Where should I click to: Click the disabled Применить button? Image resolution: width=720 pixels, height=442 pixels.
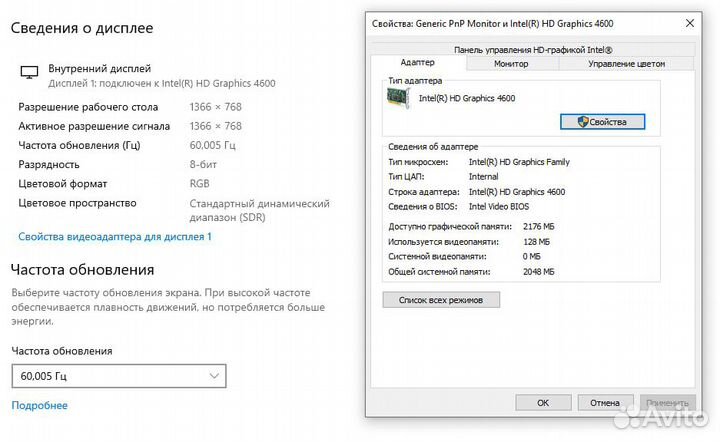tap(667, 403)
